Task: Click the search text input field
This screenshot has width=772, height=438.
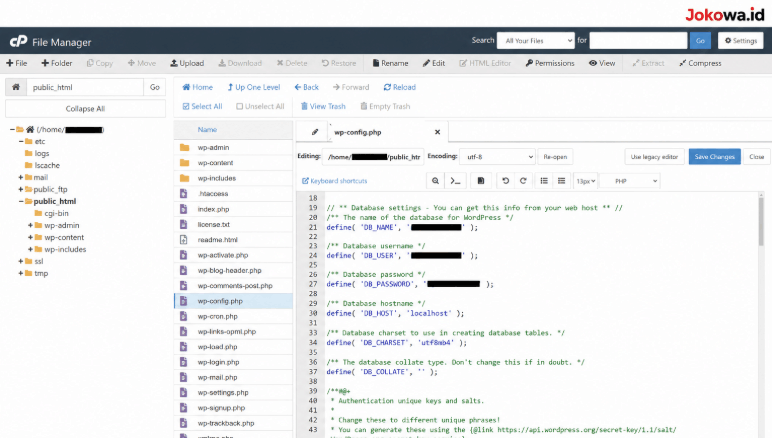Action: pyautogui.click(x=639, y=41)
